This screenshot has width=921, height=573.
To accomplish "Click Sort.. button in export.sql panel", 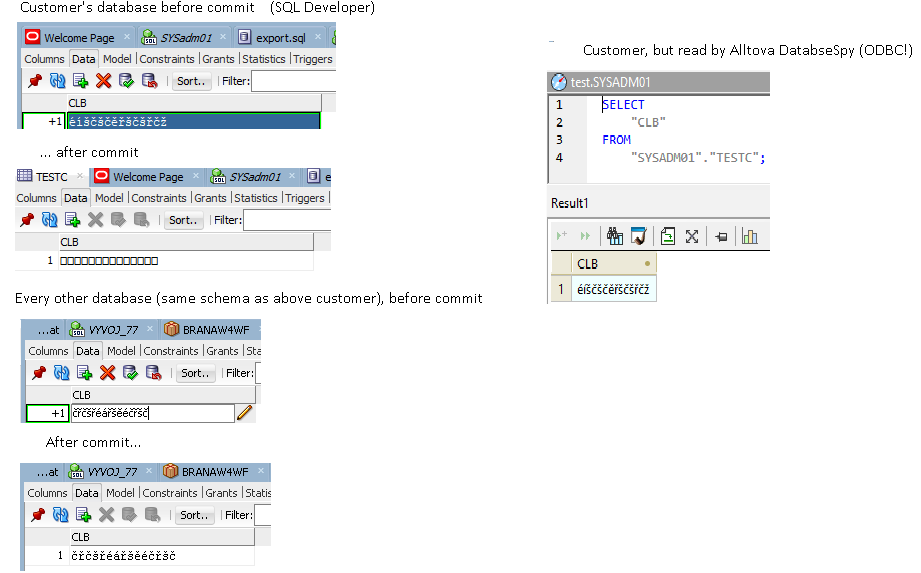I will (x=191, y=81).
